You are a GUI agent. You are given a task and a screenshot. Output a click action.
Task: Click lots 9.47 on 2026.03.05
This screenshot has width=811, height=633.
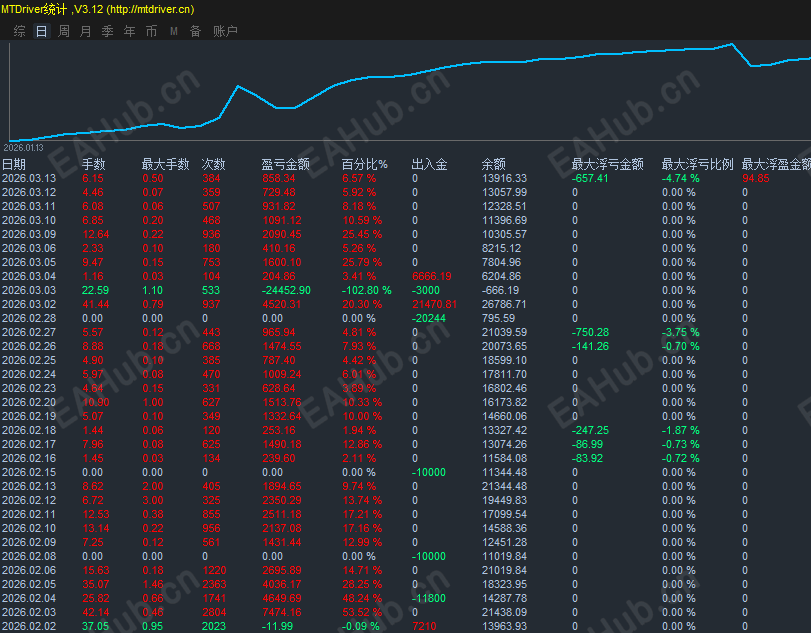93,262
